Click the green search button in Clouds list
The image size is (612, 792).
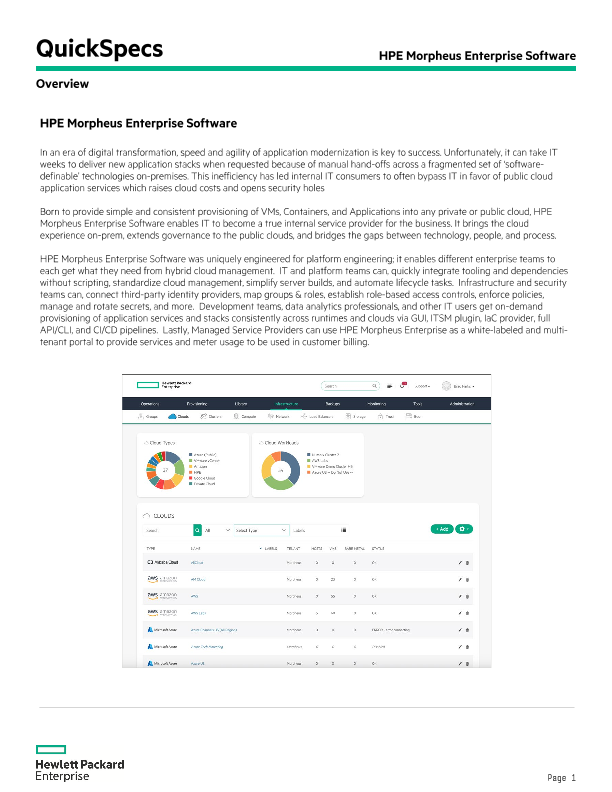197,530
